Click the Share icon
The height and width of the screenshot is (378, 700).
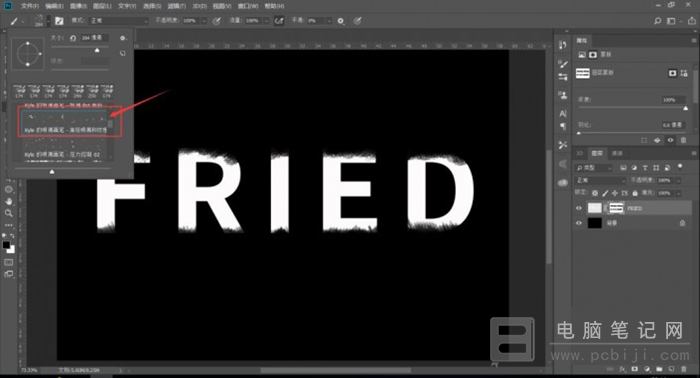point(692,21)
